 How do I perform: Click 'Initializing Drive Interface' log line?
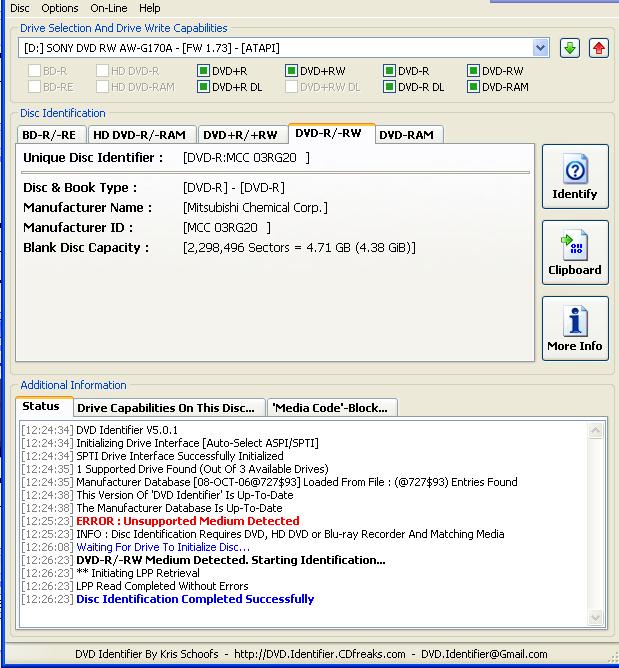(x=197, y=443)
